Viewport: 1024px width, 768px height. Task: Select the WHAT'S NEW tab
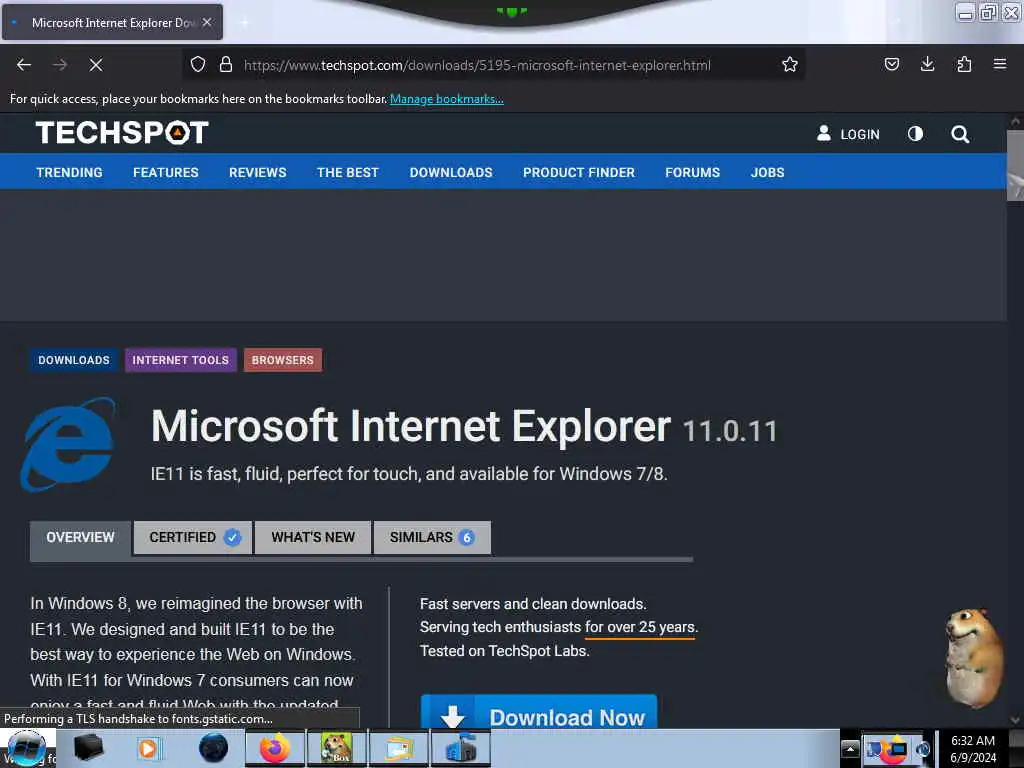313,537
